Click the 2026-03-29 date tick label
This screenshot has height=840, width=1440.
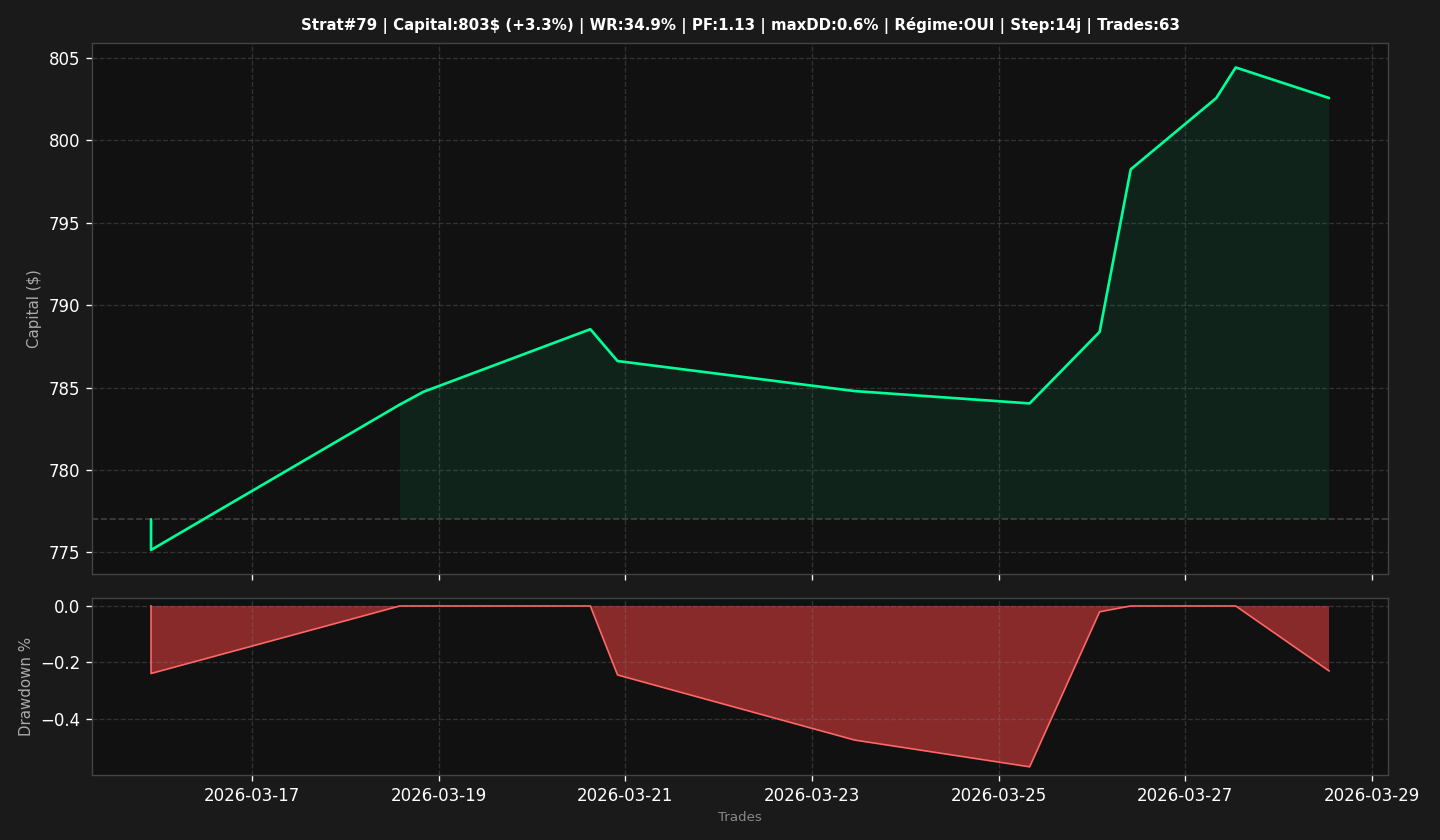click(x=1372, y=795)
